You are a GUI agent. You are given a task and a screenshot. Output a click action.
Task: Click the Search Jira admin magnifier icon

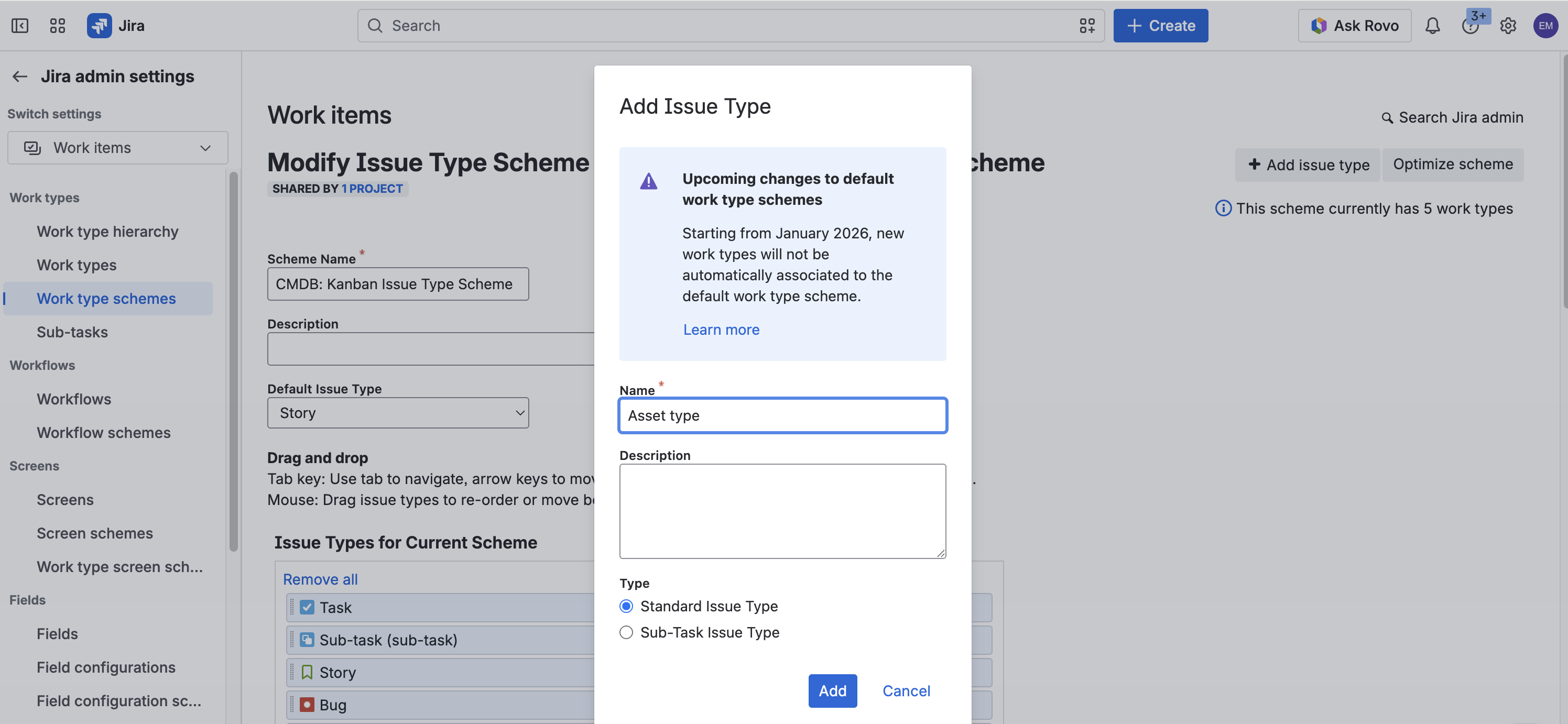point(1387,118)
